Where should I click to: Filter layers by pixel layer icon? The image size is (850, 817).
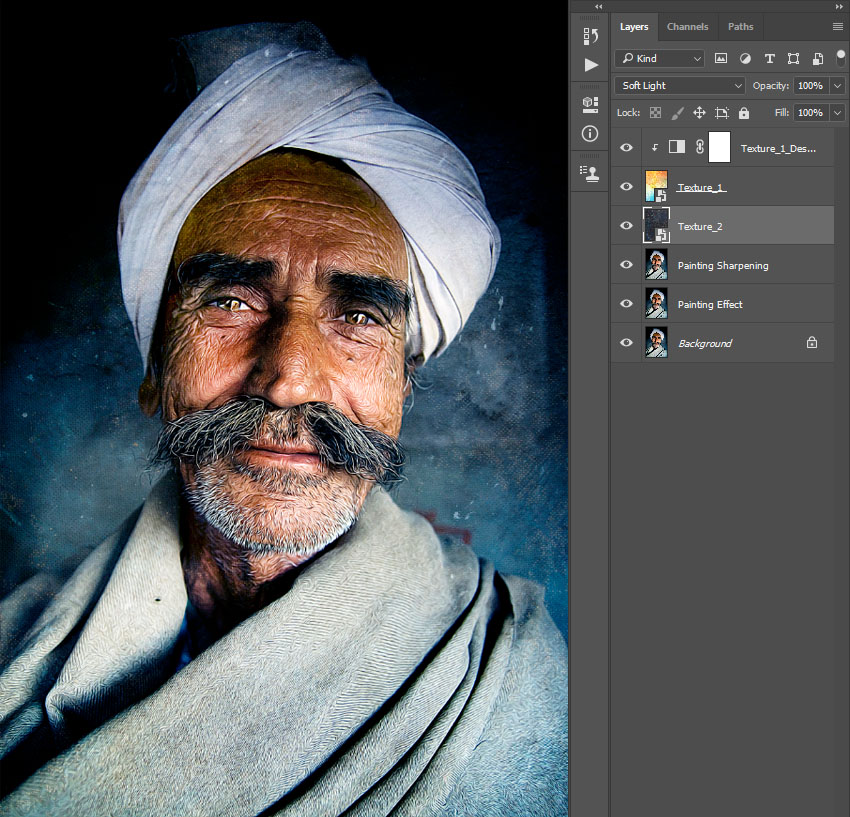pyautogui.click(x=721, y=59)
